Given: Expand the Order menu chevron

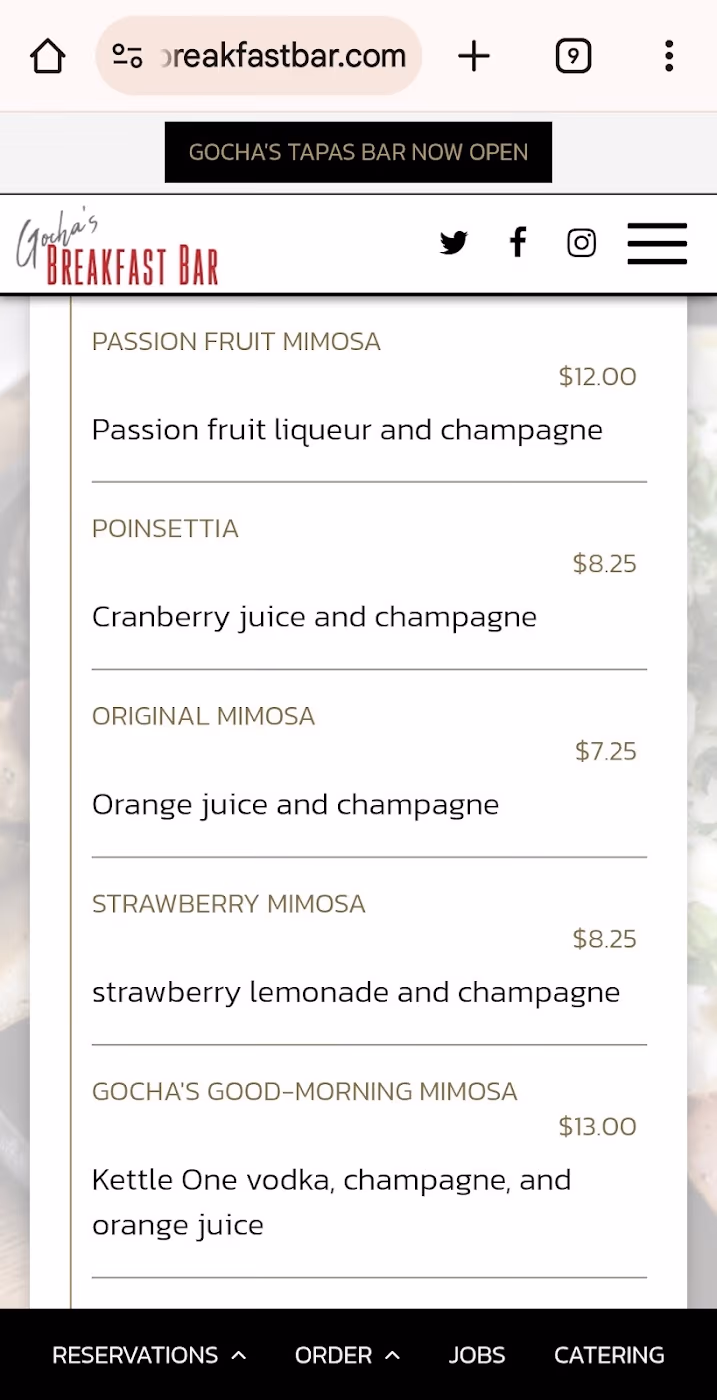Looking at the screenshot, I should [x=392, y=1356].
